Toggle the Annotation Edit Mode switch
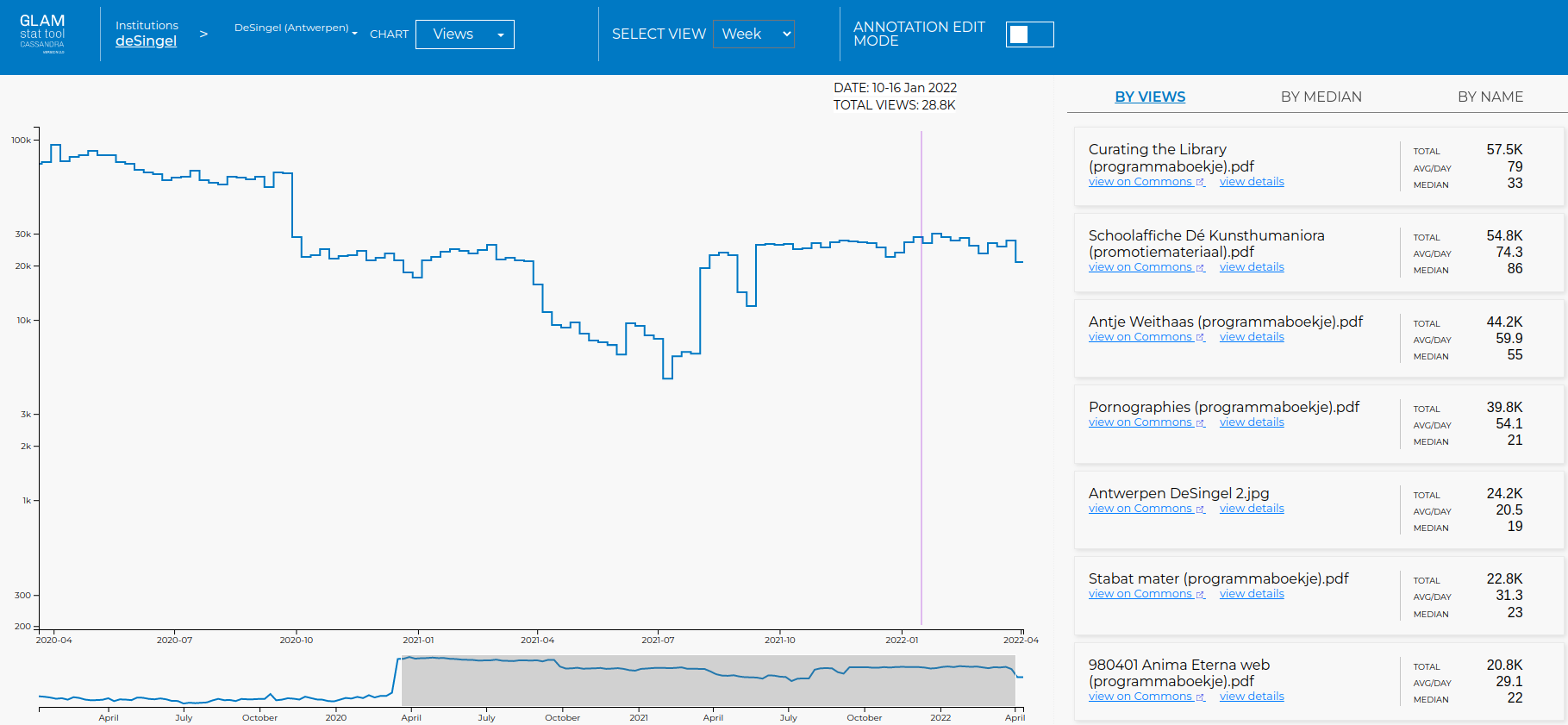Screen dimensions: 1568x725 1029,34
